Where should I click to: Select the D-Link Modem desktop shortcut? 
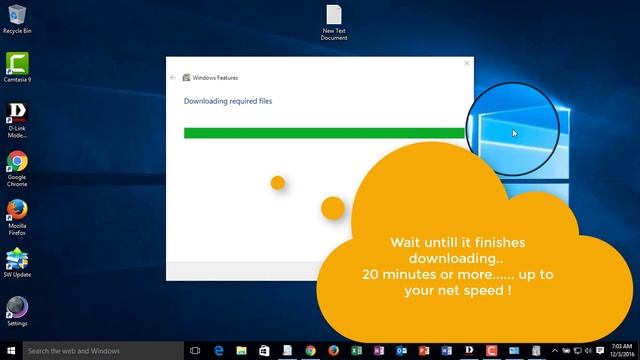pyautogui.click(x=17, y=120)
